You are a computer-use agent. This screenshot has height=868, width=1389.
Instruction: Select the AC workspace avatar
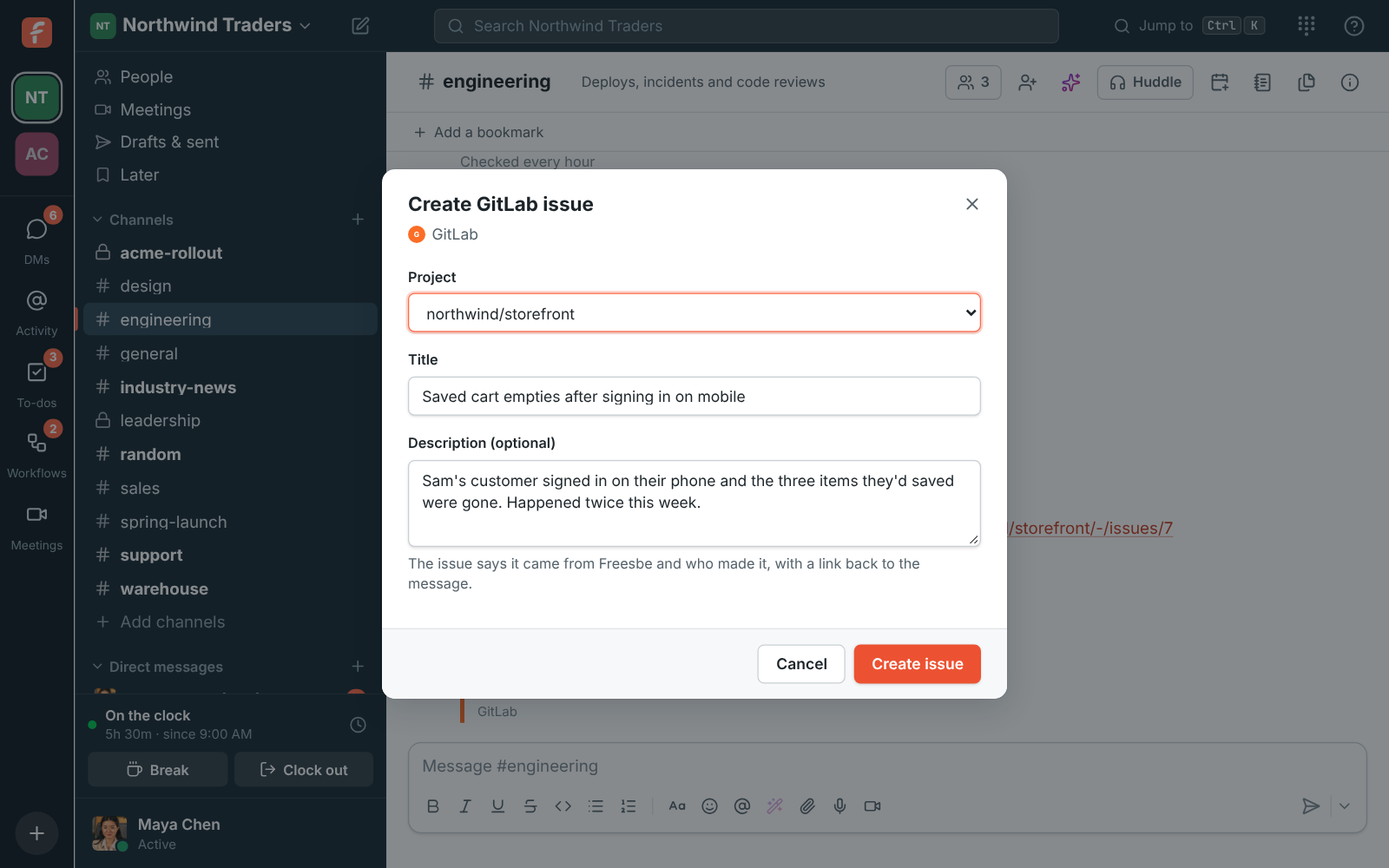coord(36,154)
